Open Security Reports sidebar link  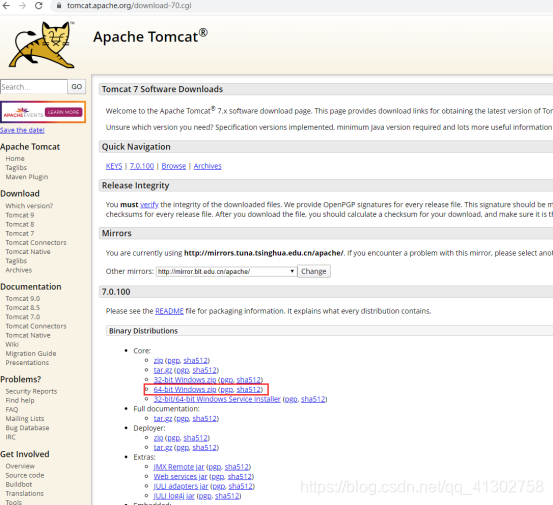pos(31,391)
